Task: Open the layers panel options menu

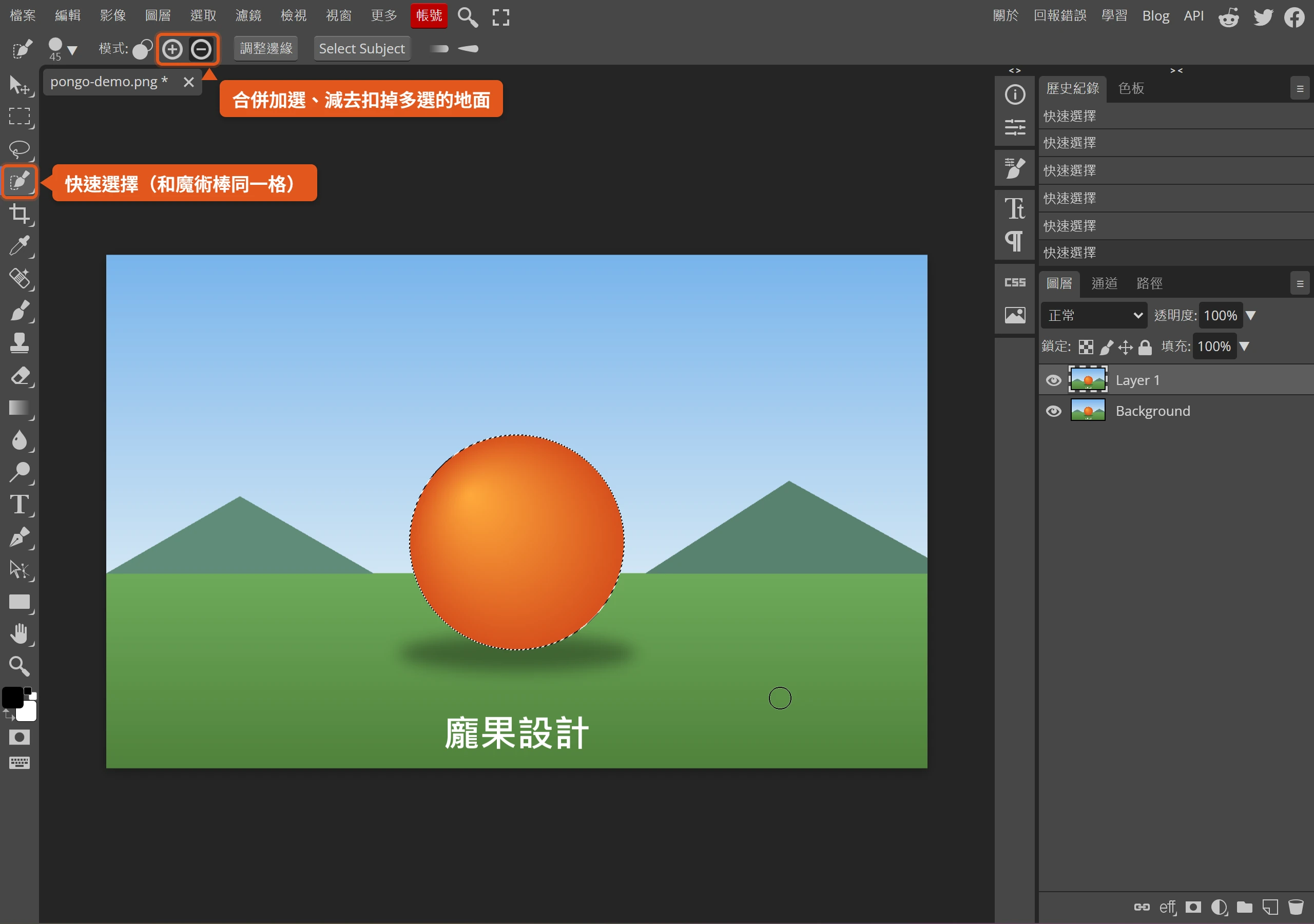Action: pos(1300,283)
